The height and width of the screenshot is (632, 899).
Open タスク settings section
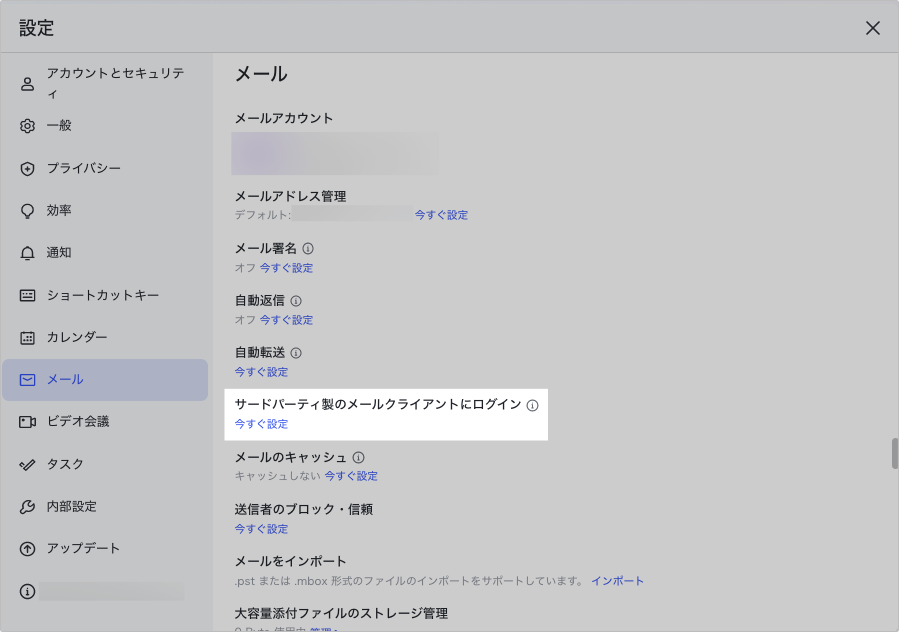coord(65,464)
